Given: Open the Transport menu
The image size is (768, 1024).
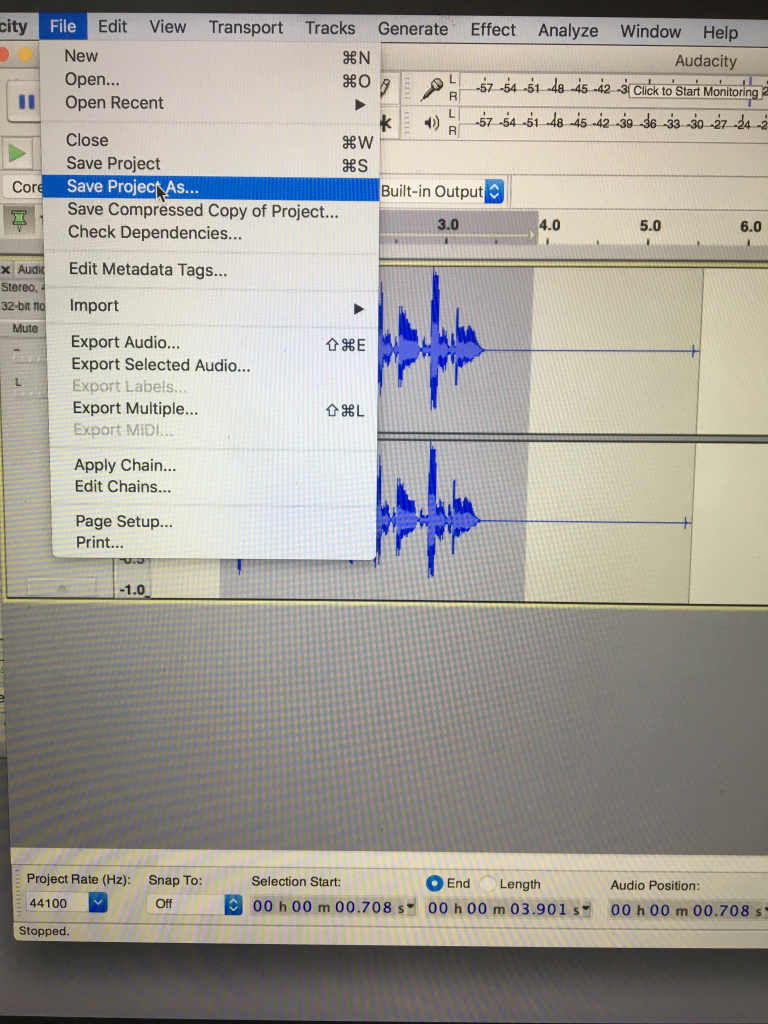Looking at the screenshot, I should pos(246,28).
